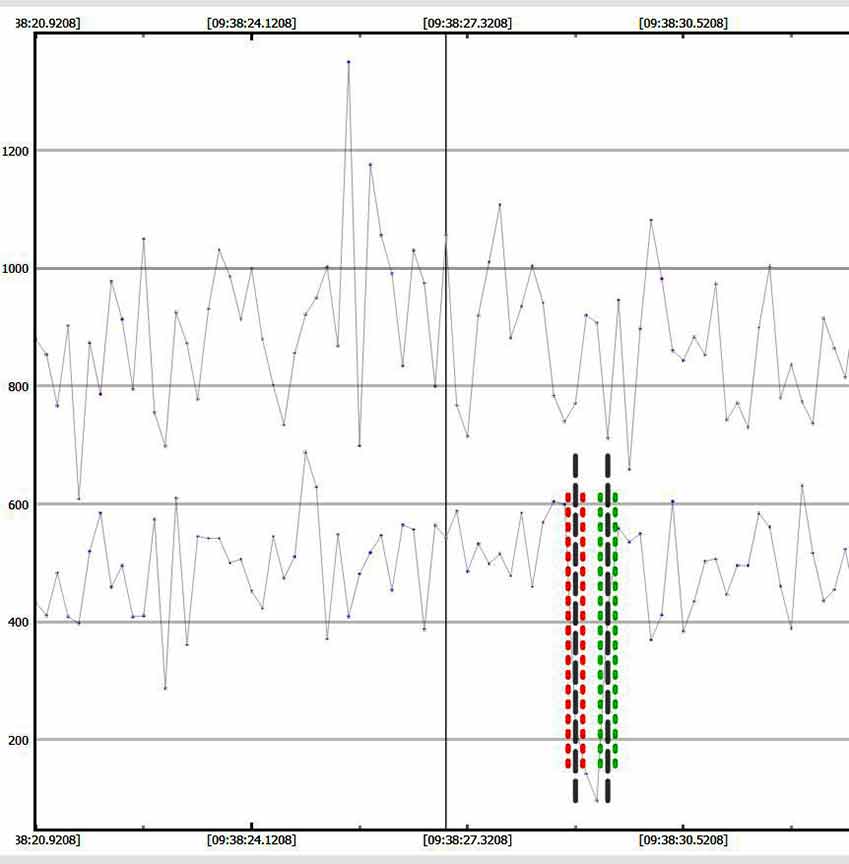Click bottom axis timestamp [09:38:30.5208]
This screenshot has width=849, height=864.
(x=683, y=840)
